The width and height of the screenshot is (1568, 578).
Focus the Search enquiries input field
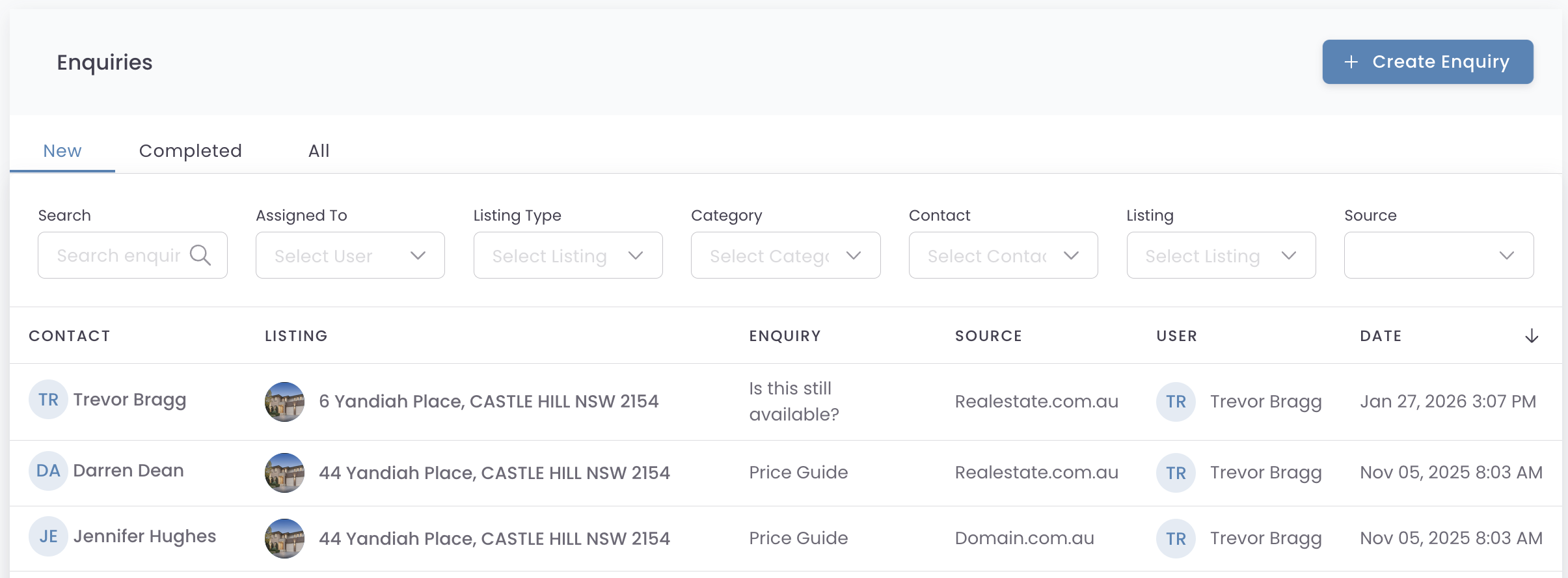pos(118,255)
